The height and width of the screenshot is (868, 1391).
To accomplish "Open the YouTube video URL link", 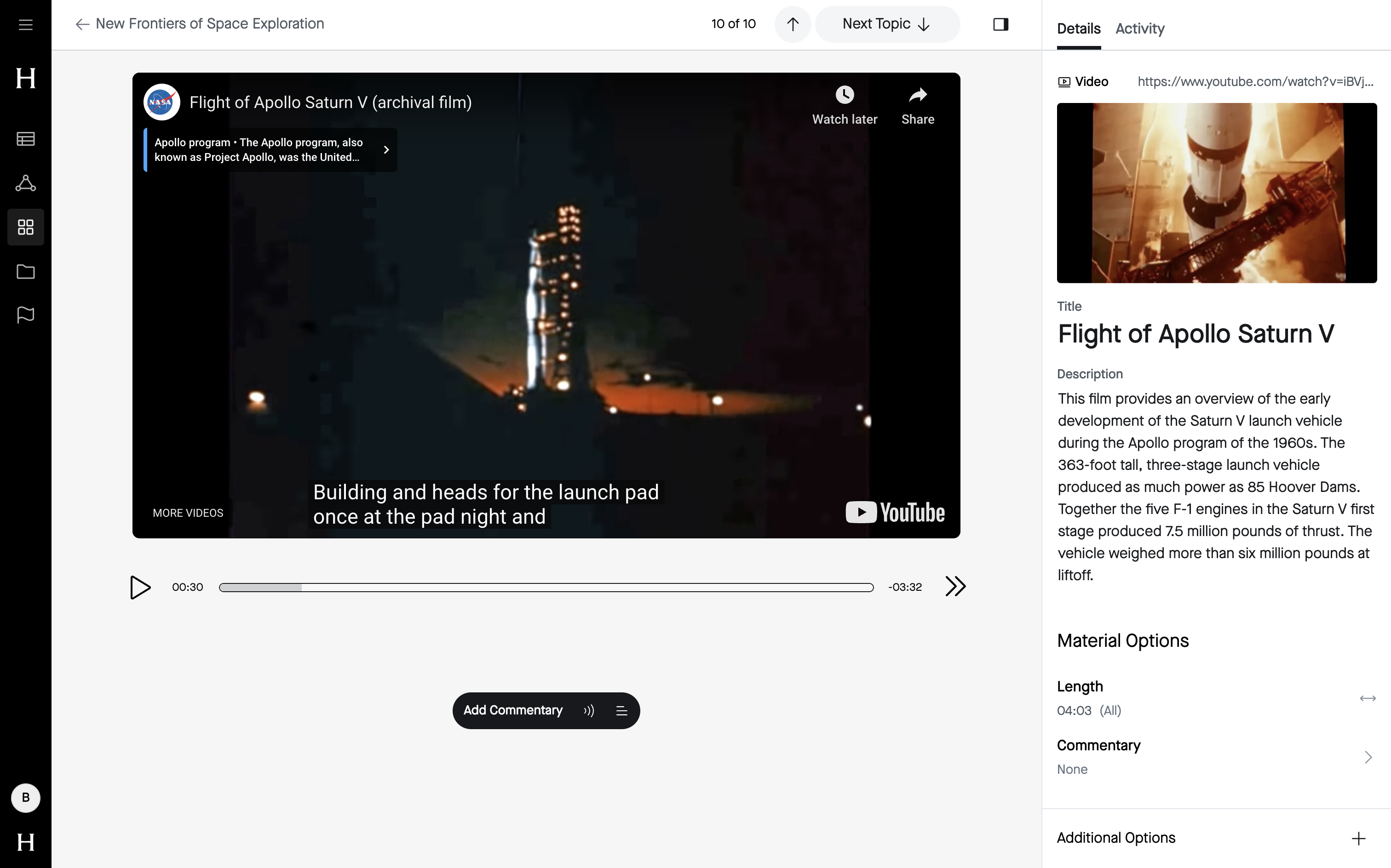I will [1255, 81].
